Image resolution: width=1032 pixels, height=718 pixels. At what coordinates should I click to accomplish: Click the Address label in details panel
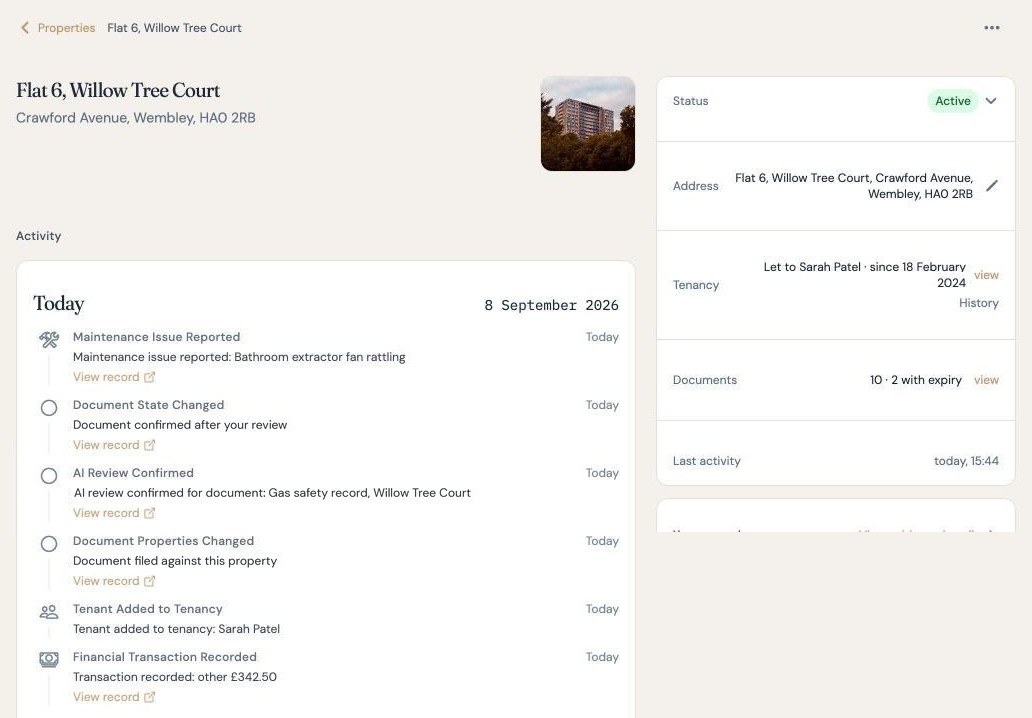click(x=696, y=186)
